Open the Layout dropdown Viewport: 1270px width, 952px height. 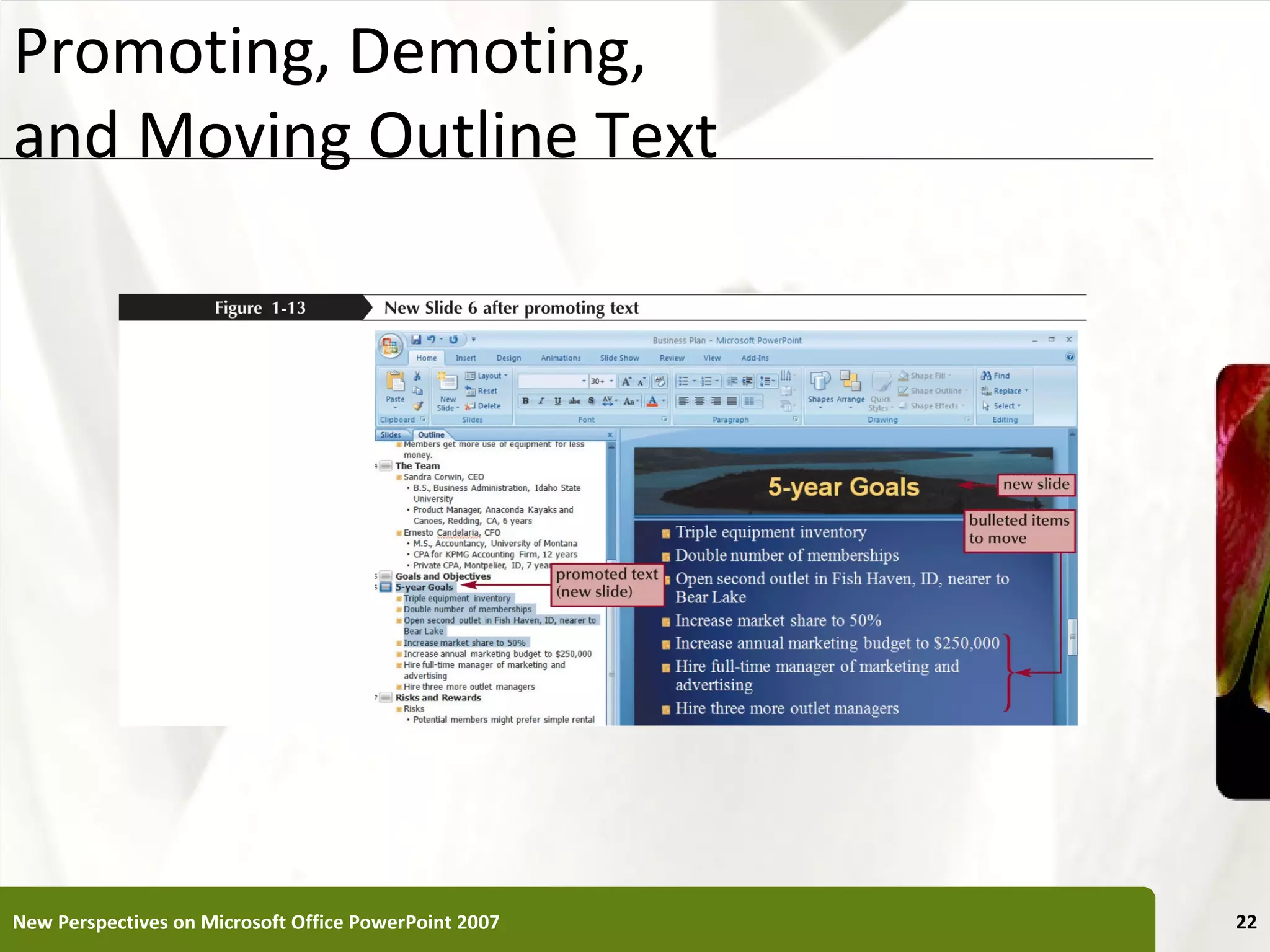[487, 376]
